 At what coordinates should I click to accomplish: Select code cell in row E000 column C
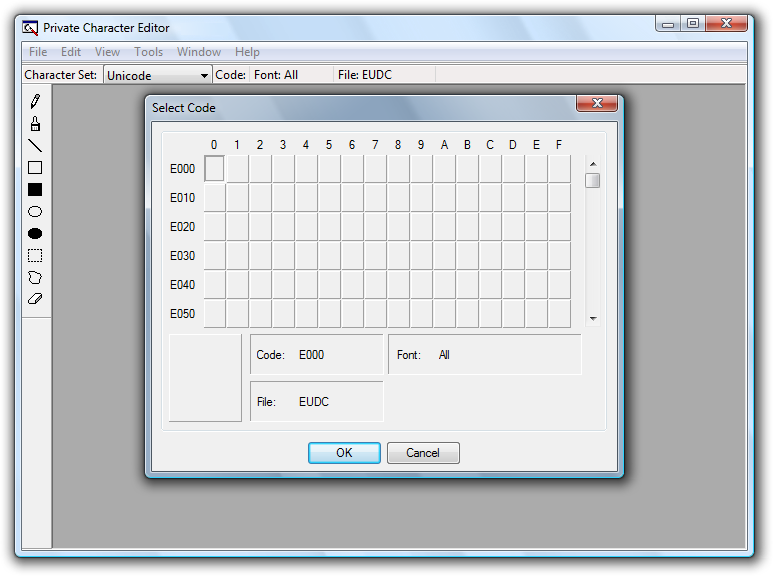click(x=490, y=169)
